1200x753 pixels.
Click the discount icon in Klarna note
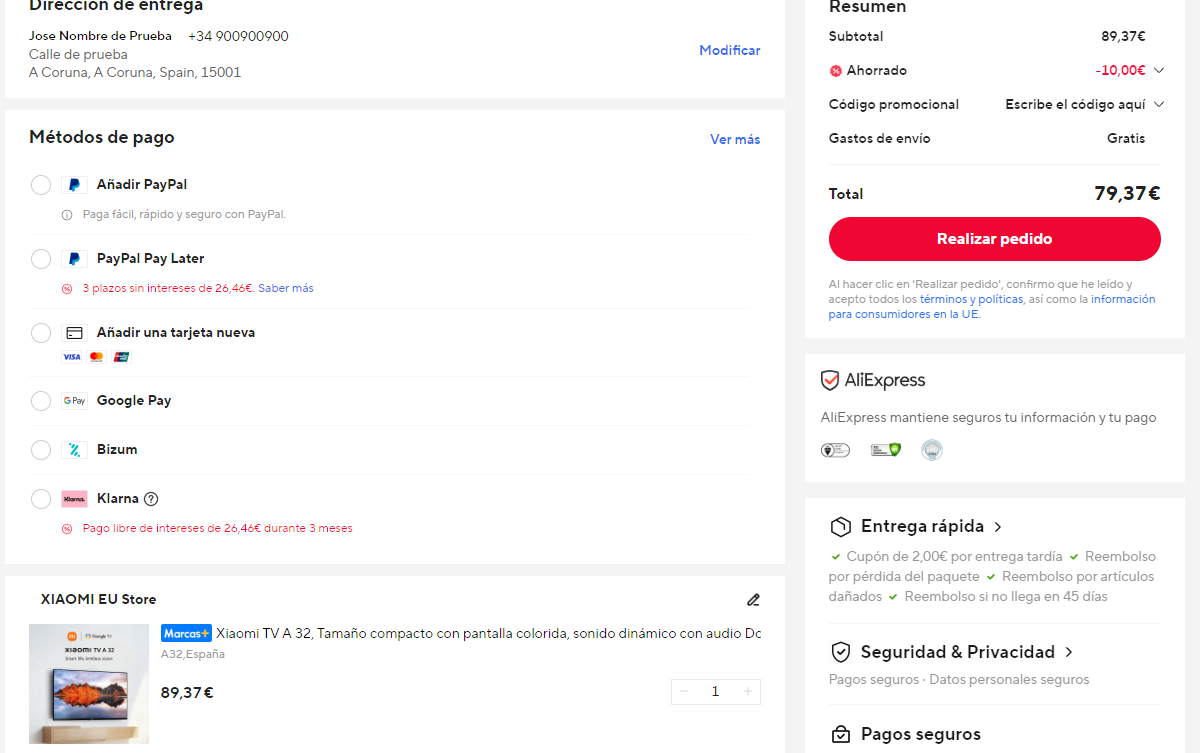(x=67, y=529)
